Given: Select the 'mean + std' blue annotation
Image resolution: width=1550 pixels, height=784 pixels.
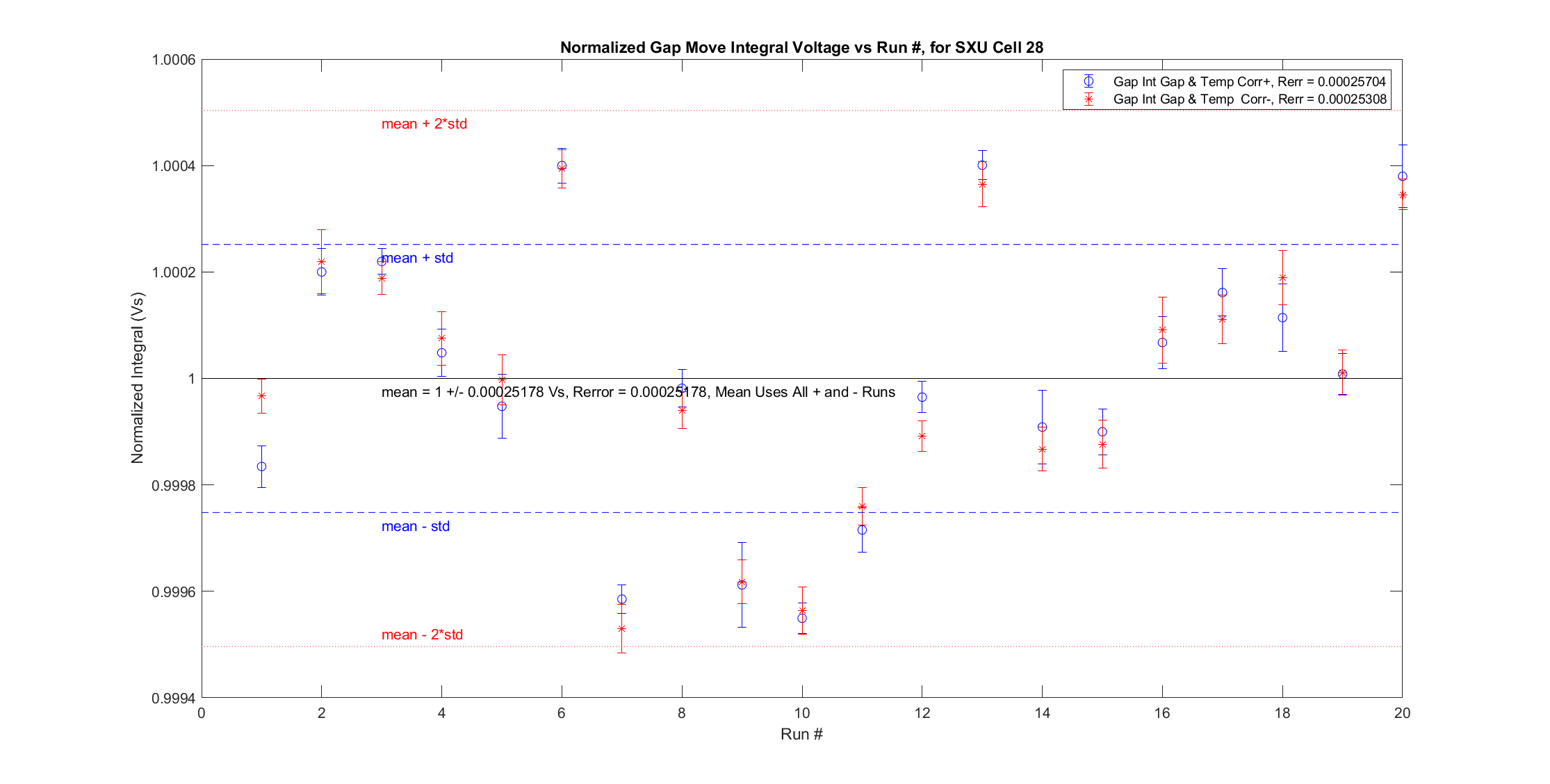Looking at the screenshot, I should click(x=417, y=258).
